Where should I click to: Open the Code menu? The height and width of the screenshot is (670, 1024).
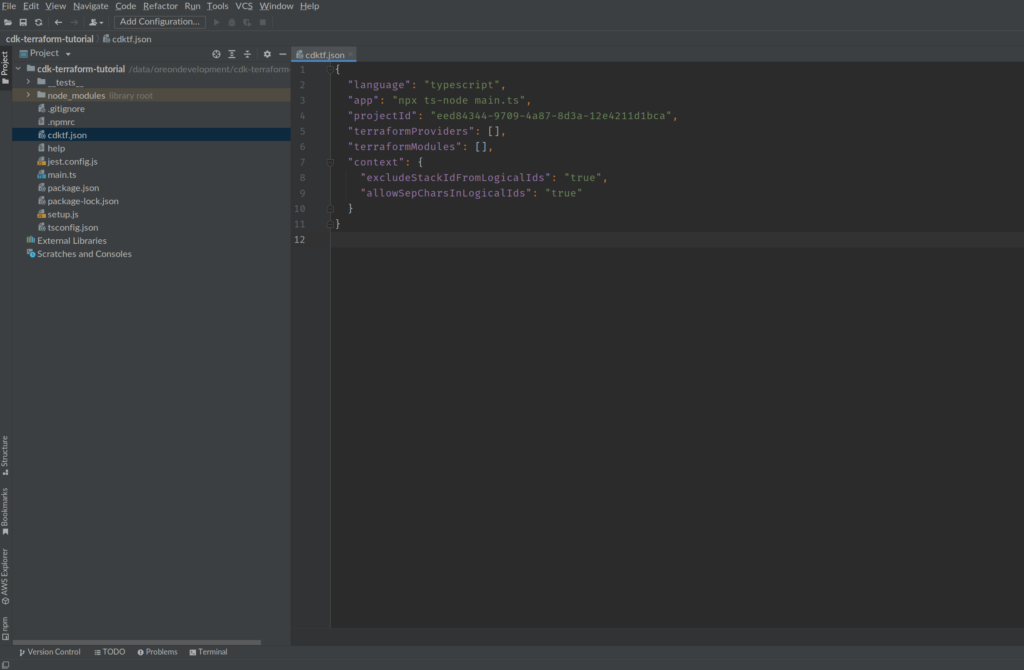pyautogui.click(x=125, y=6)
